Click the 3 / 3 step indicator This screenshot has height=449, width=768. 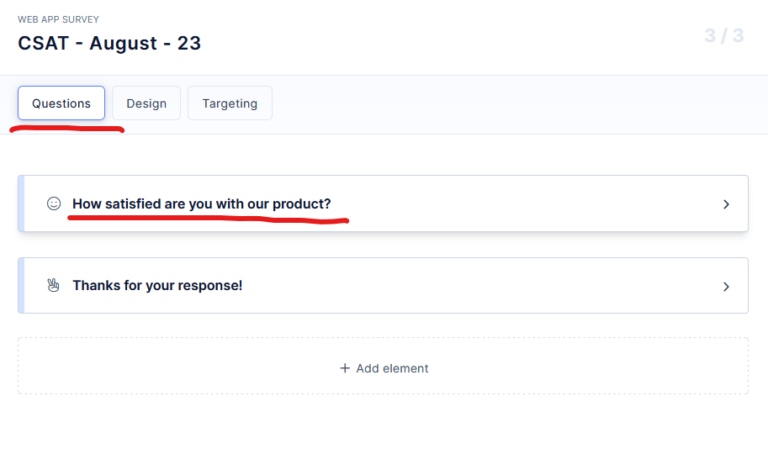pyautogui.click(x=724, y=37)
